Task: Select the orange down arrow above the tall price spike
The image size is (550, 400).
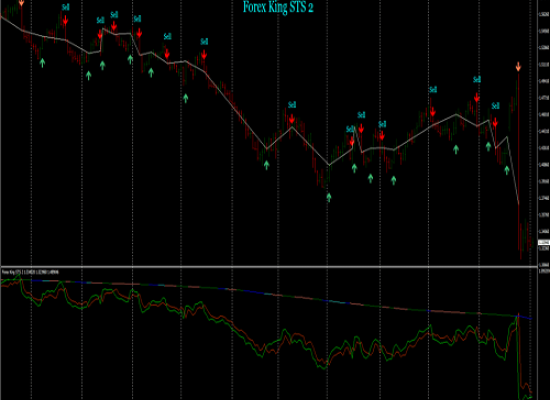Action: (518, 67)
